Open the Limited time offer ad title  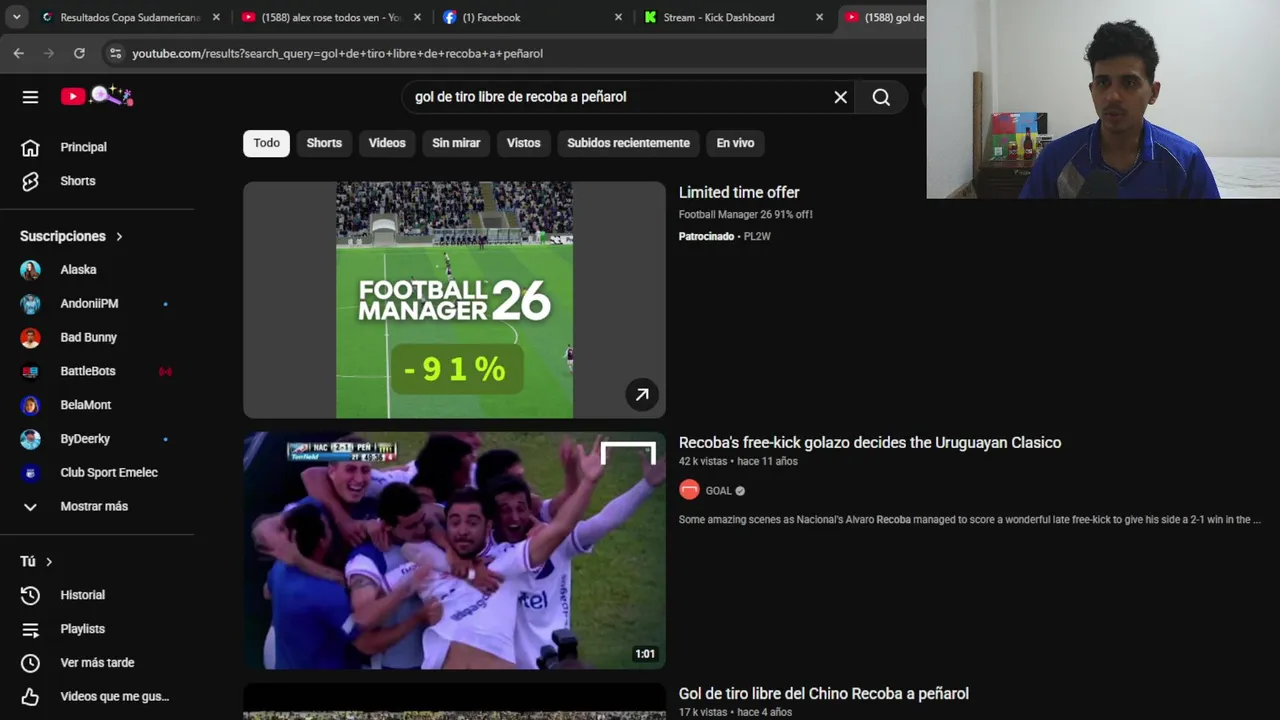pyautogui.click(x=739, y=193)
